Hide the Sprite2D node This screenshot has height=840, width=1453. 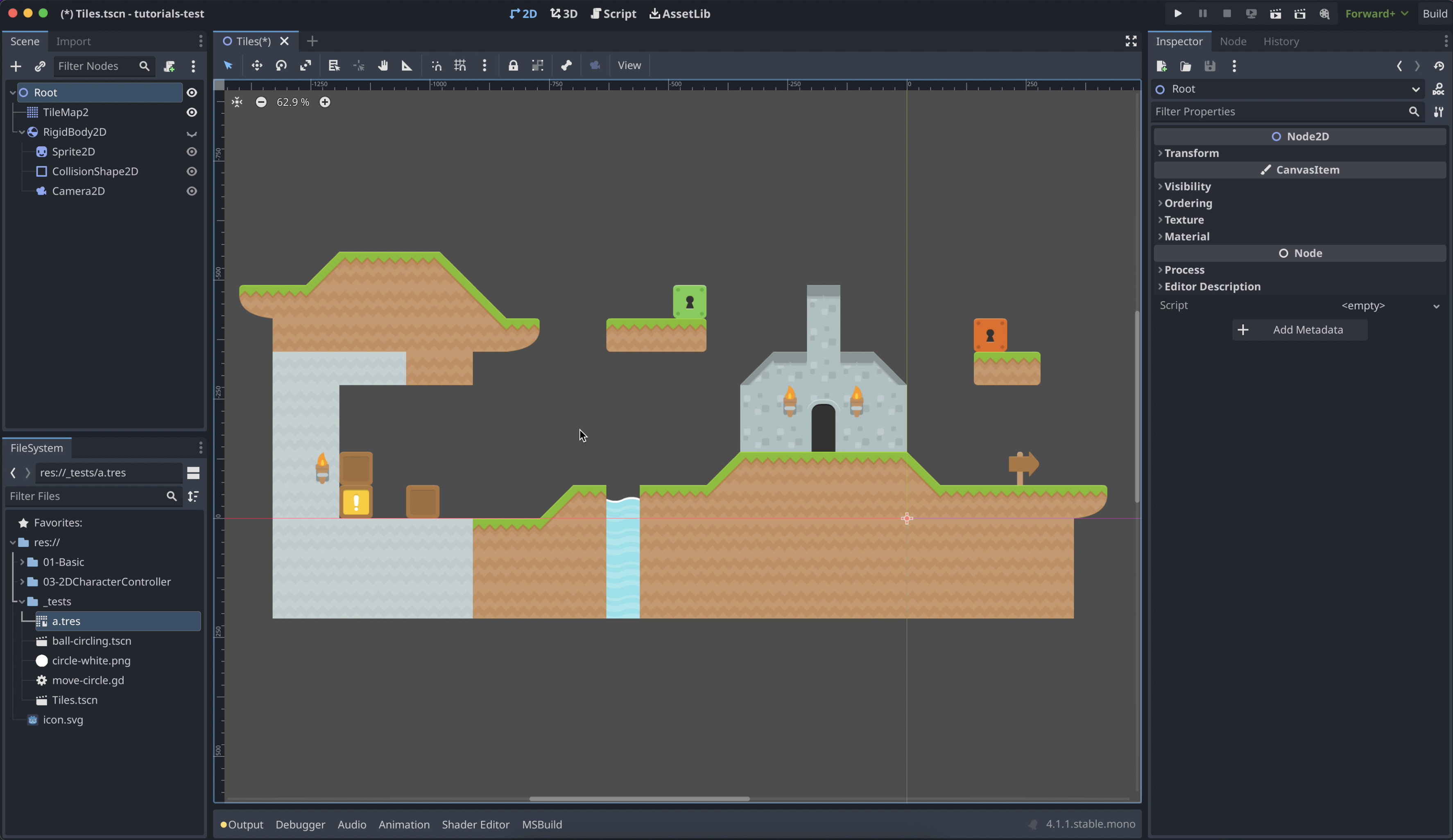pos(192,151)
